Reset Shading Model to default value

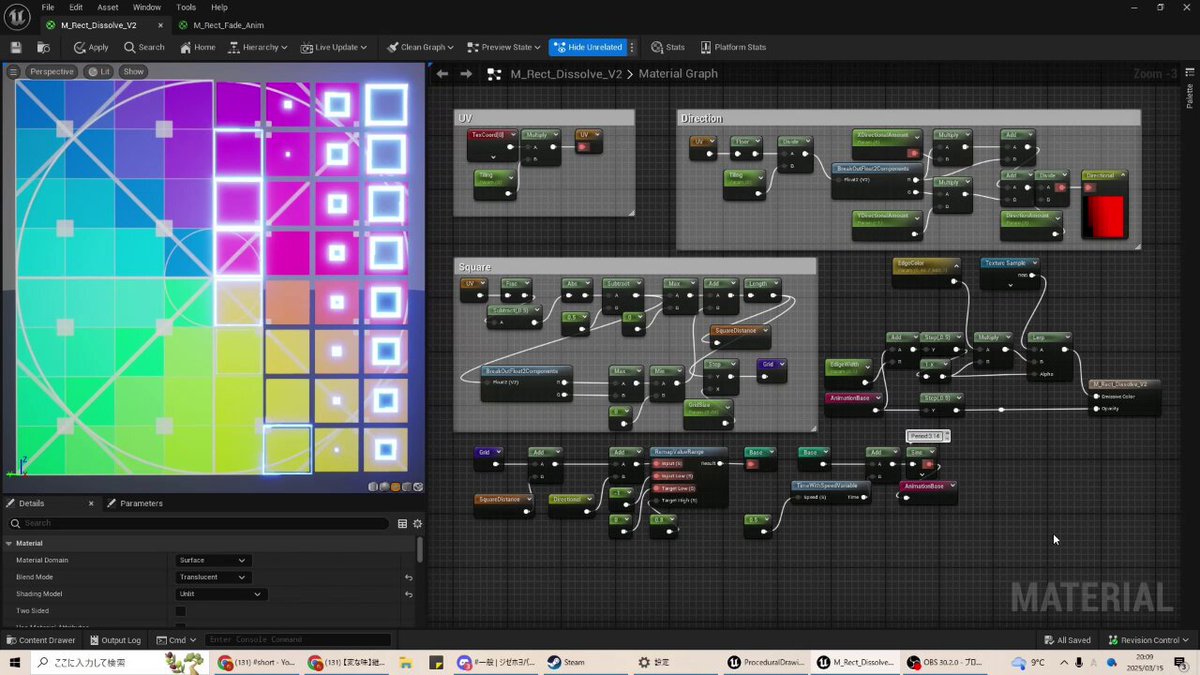tap(408, 594)
